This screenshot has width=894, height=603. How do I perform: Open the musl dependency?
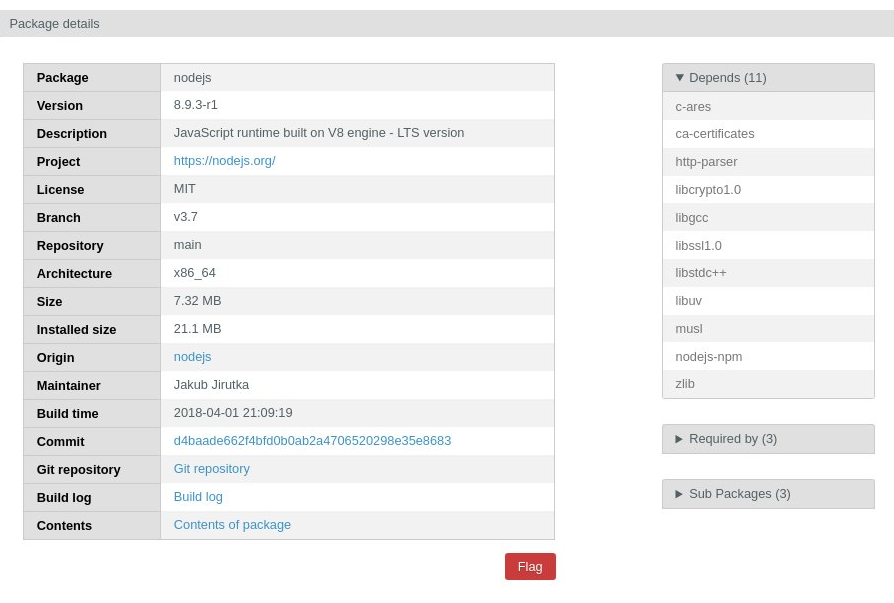(688, 329)
